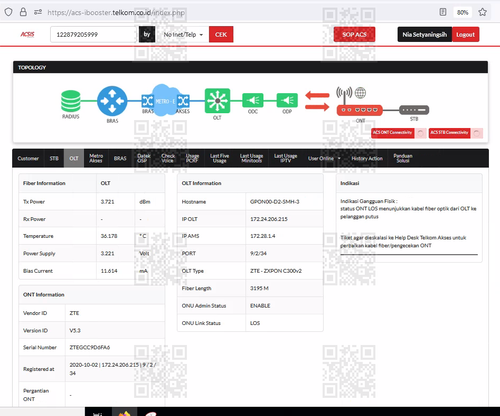Open the Panduan Solusi tab
Screen dimensions: 500x416
(x=403, y=158)
